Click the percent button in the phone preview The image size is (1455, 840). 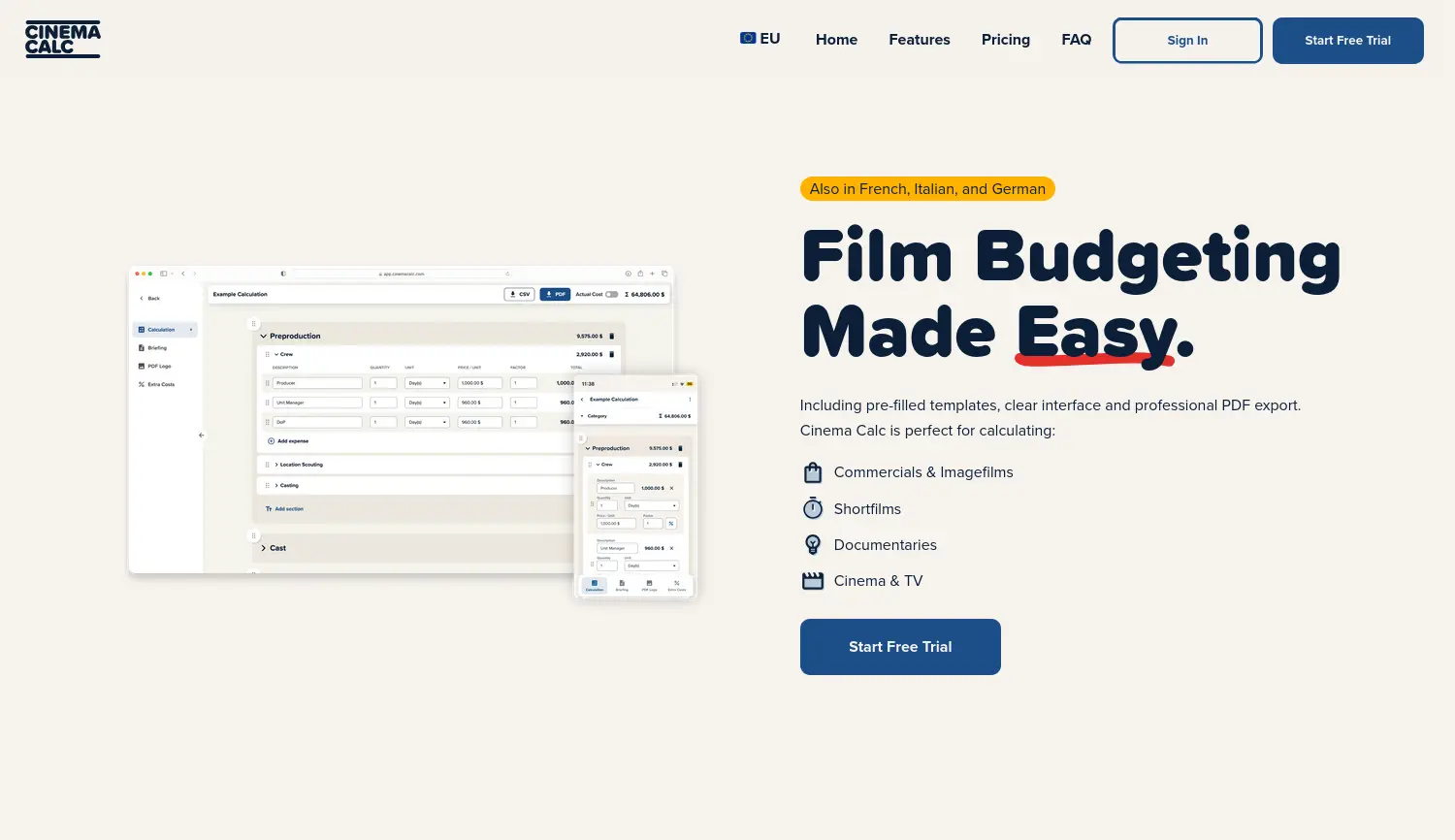[670, 523]
